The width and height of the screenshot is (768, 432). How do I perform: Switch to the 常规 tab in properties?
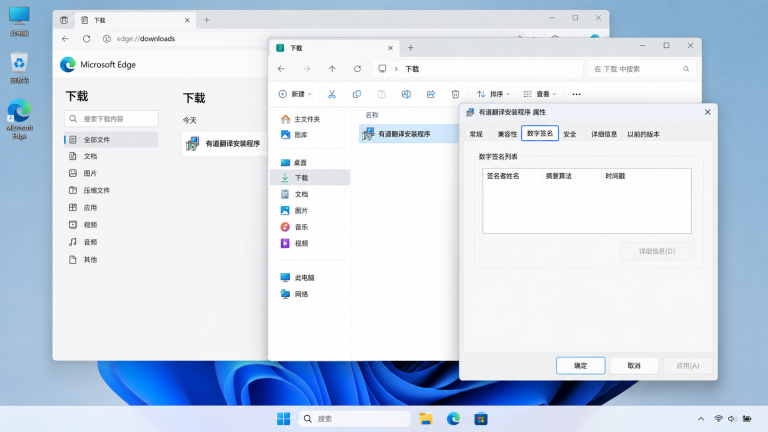476,134
